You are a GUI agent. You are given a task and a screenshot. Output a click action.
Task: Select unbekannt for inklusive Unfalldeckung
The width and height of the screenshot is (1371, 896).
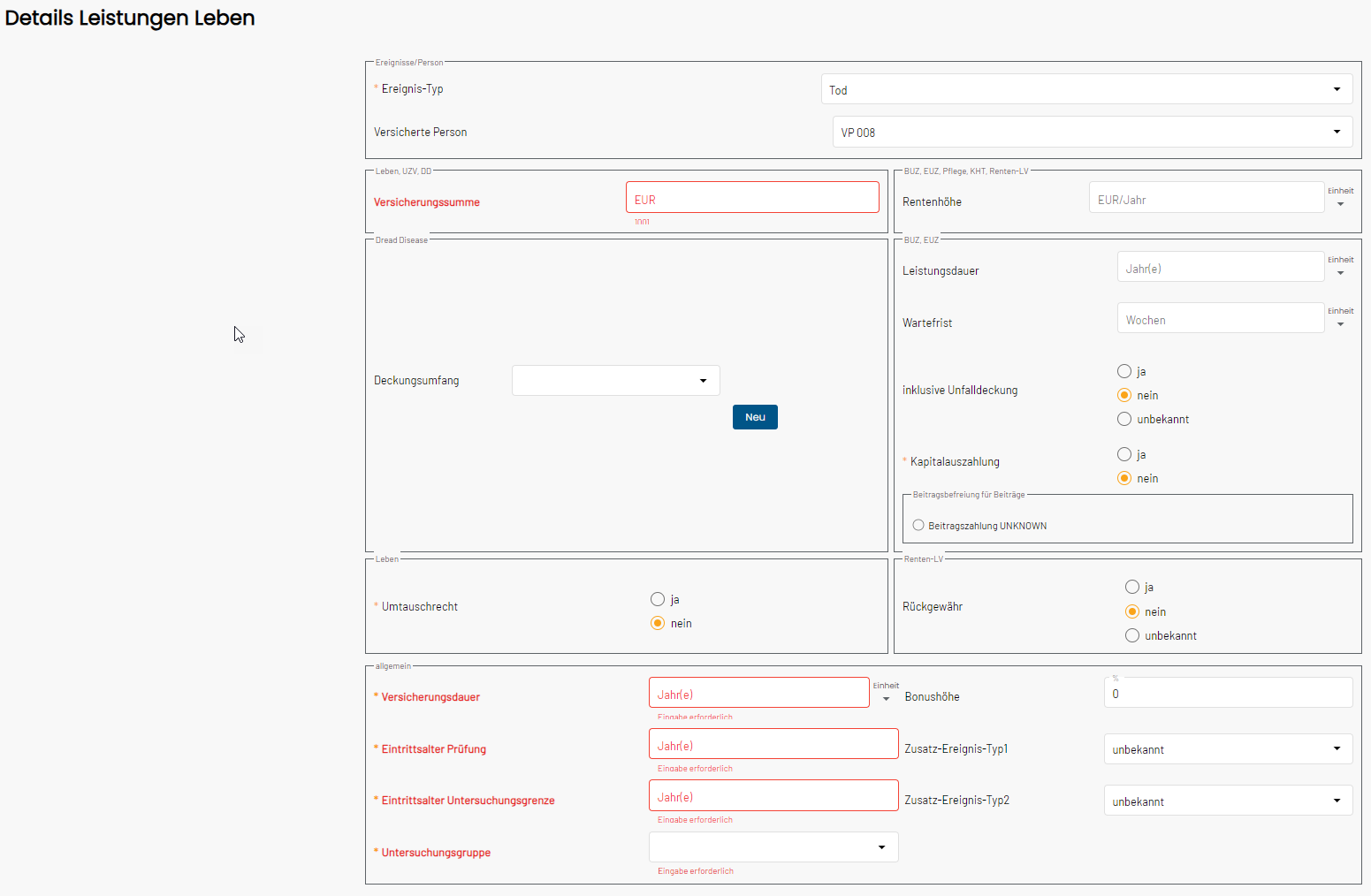[1124, 419]
